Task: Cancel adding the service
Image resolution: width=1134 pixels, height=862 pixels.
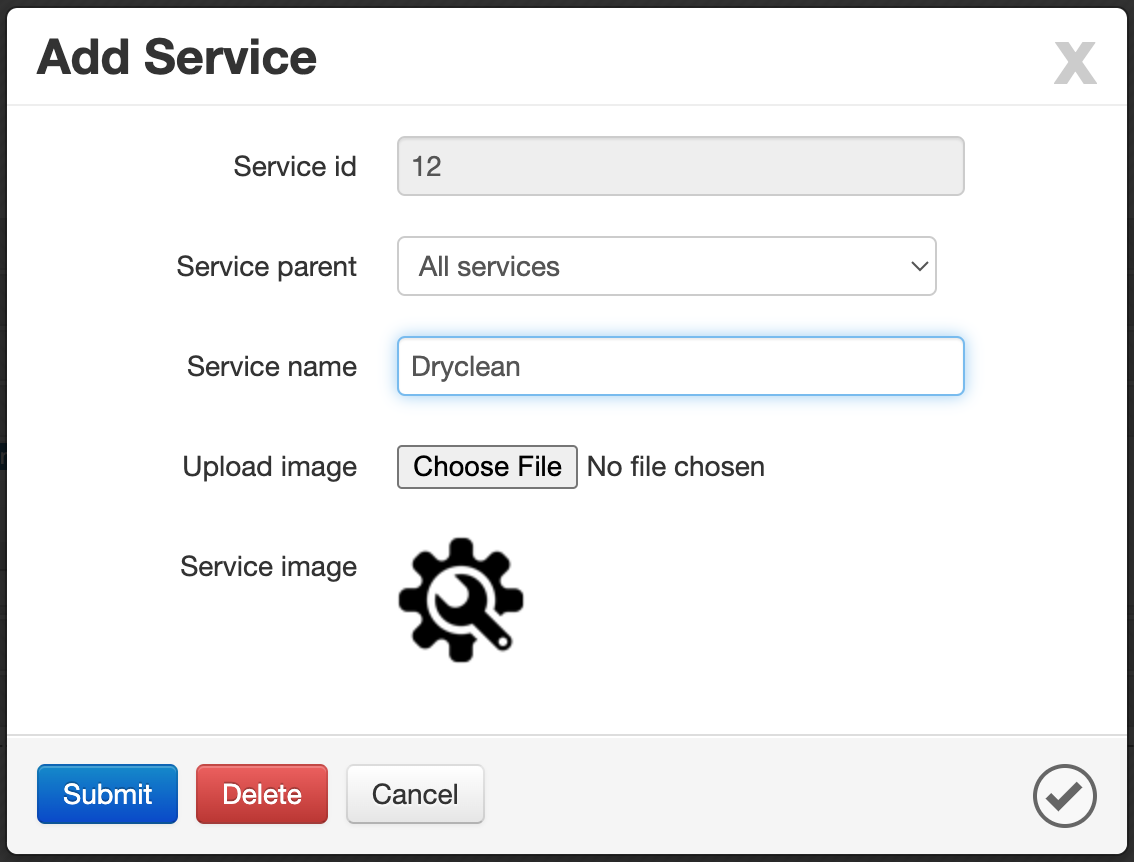Action: (x=415, y=794)
